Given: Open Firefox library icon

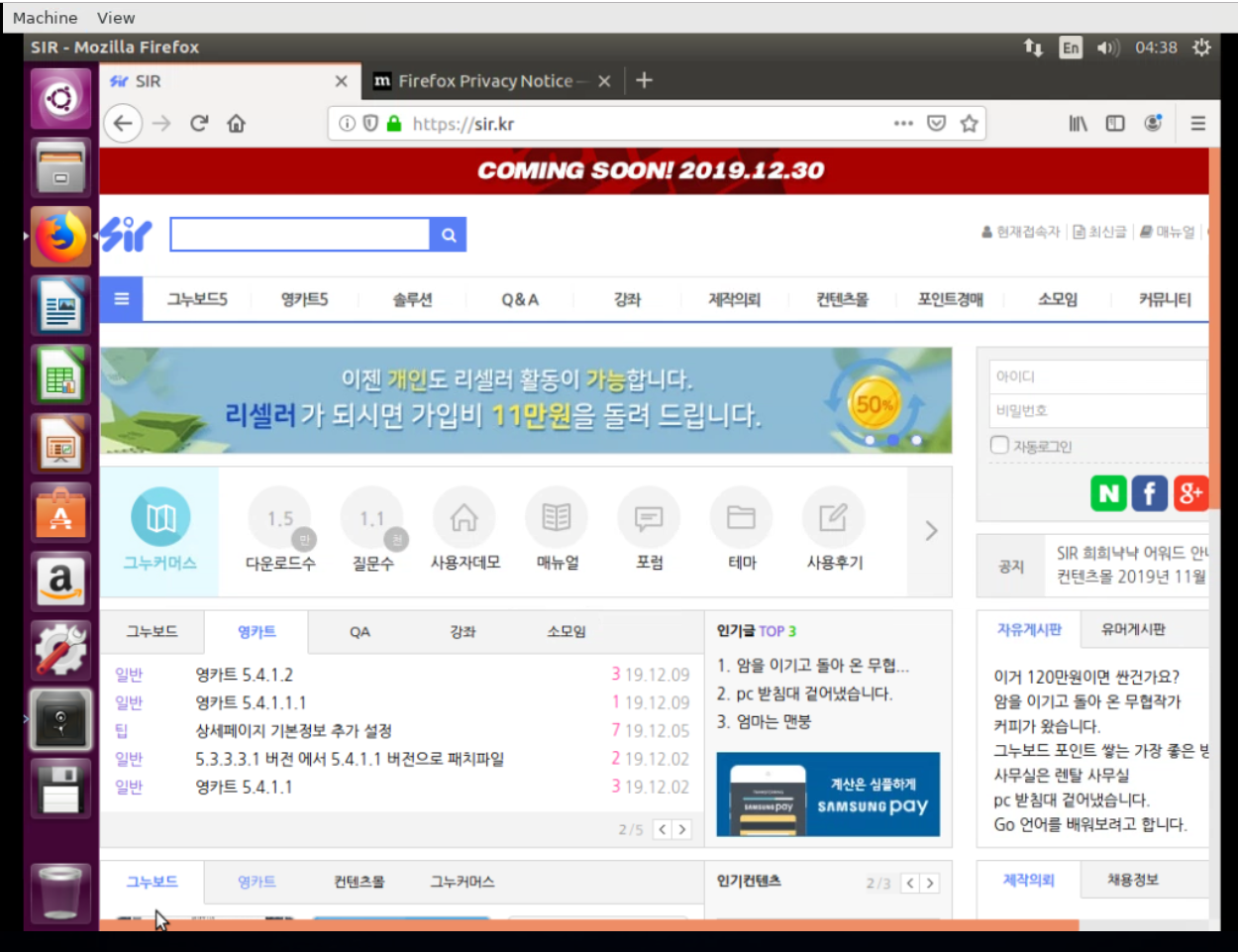Looking at the screenshot, I should tap(1078, 123).
